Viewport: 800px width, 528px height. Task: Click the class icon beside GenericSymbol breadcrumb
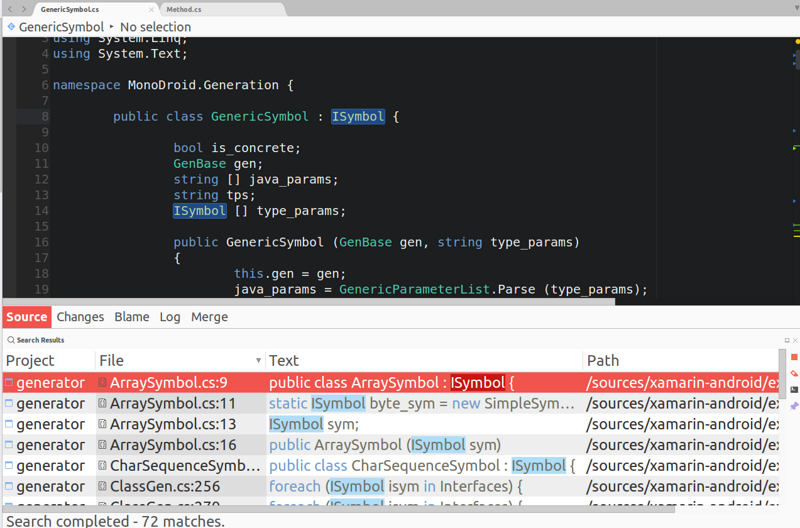11,27
